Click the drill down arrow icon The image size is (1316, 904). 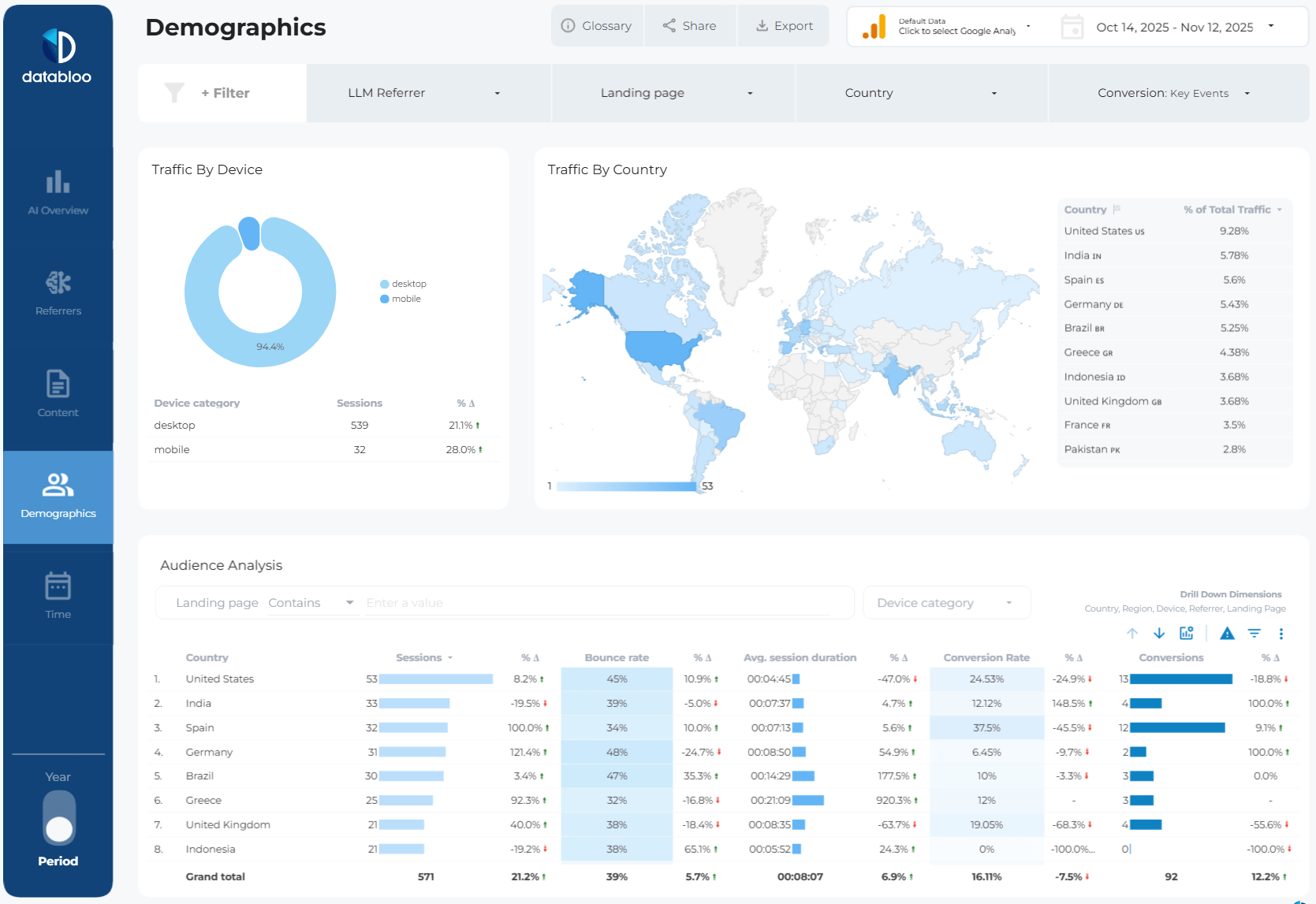pos(1159,634)
